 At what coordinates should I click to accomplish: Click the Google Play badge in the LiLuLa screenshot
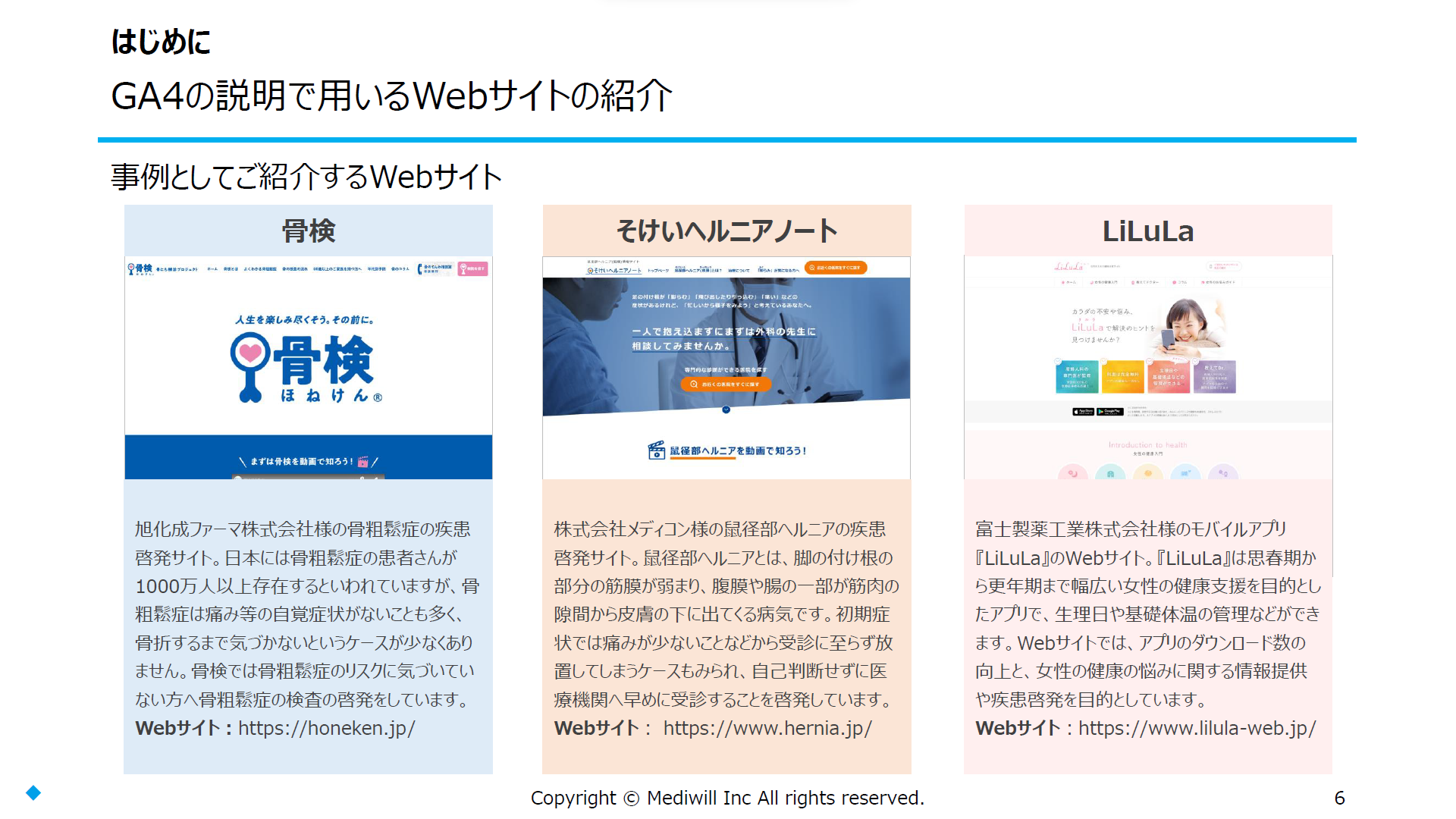pos(1110,412)
